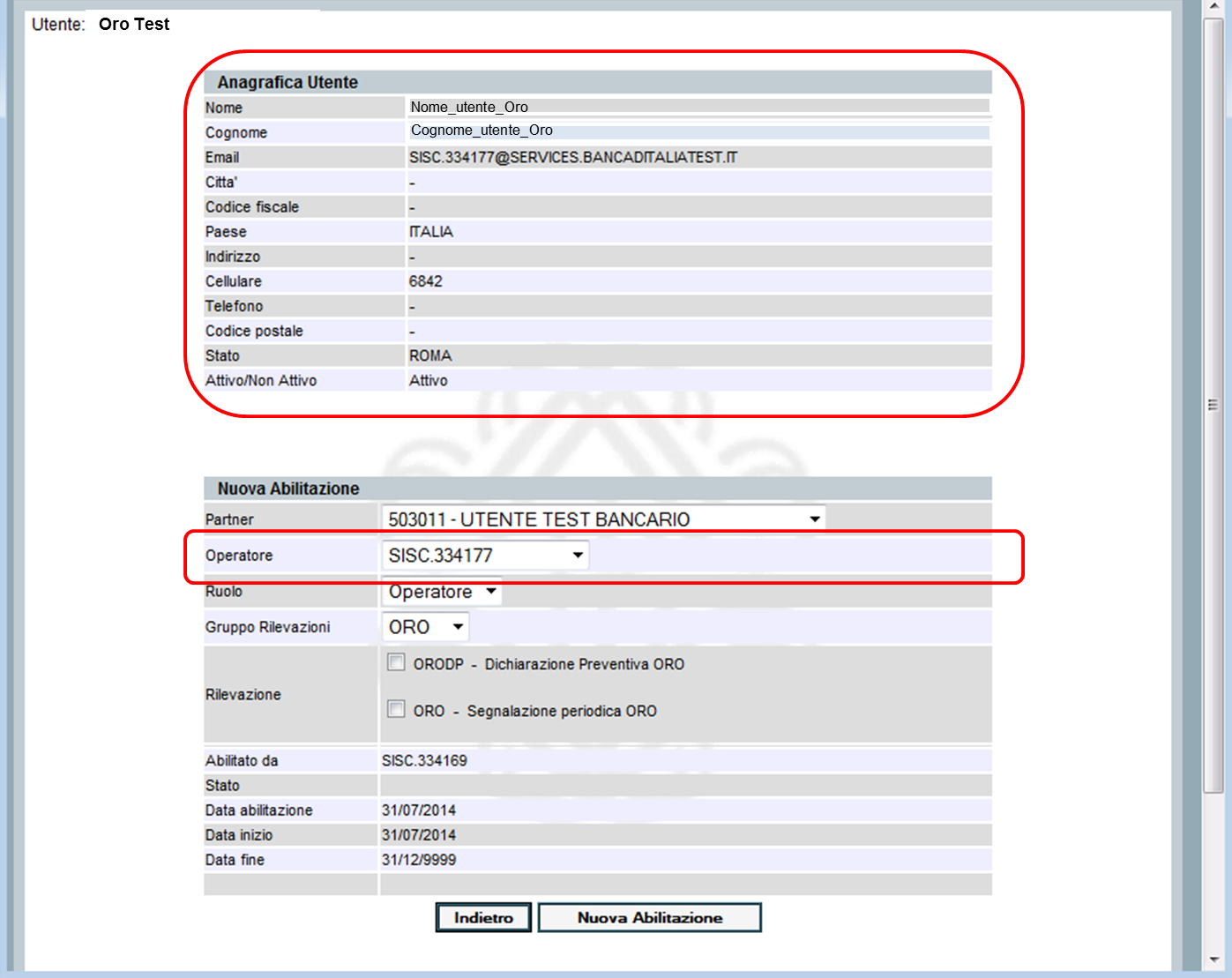Viewport: 1232px width, 978px height.
Task: Click the Codice fiscale label
Action: (252, 207)
